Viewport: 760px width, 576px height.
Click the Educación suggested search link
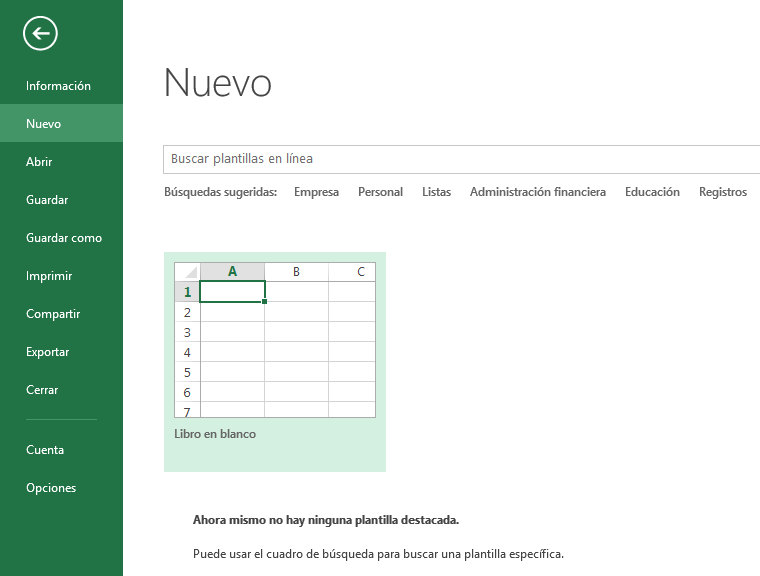pos(652,192)
